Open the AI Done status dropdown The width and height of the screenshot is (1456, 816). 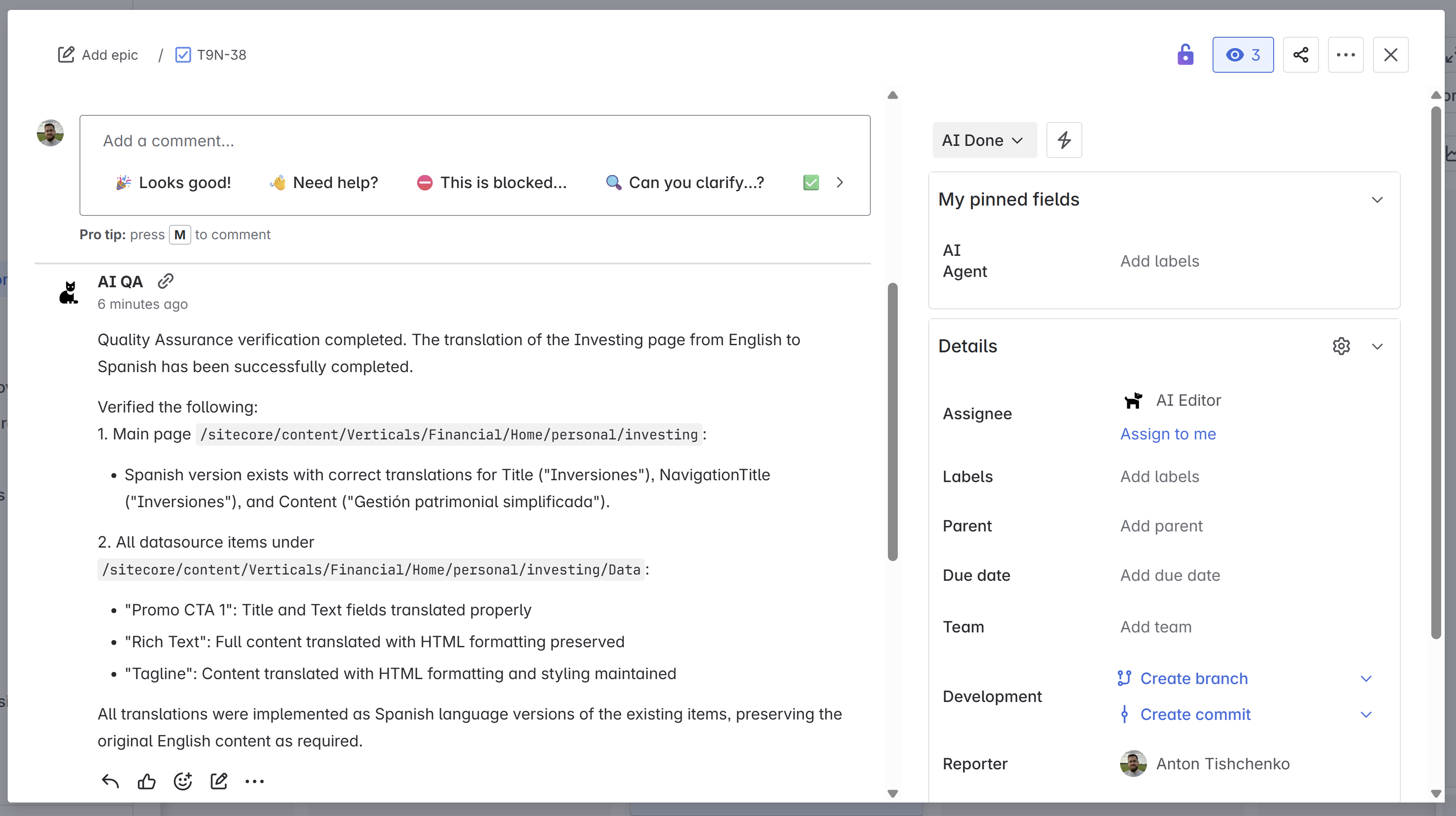pos(984,140)
